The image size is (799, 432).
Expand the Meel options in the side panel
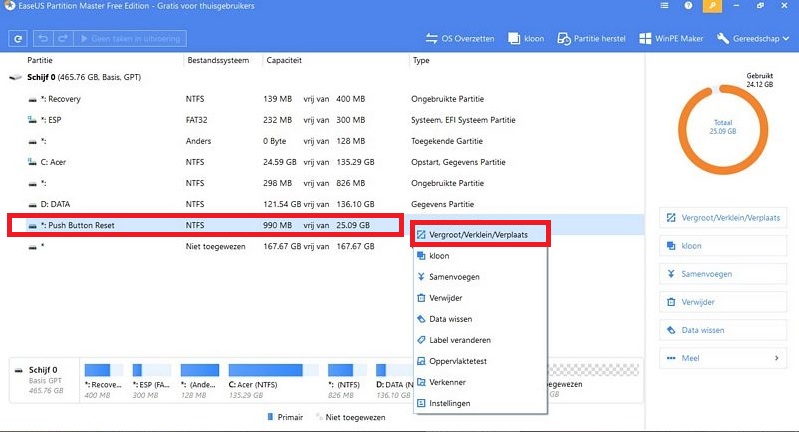tap(723, 358)
